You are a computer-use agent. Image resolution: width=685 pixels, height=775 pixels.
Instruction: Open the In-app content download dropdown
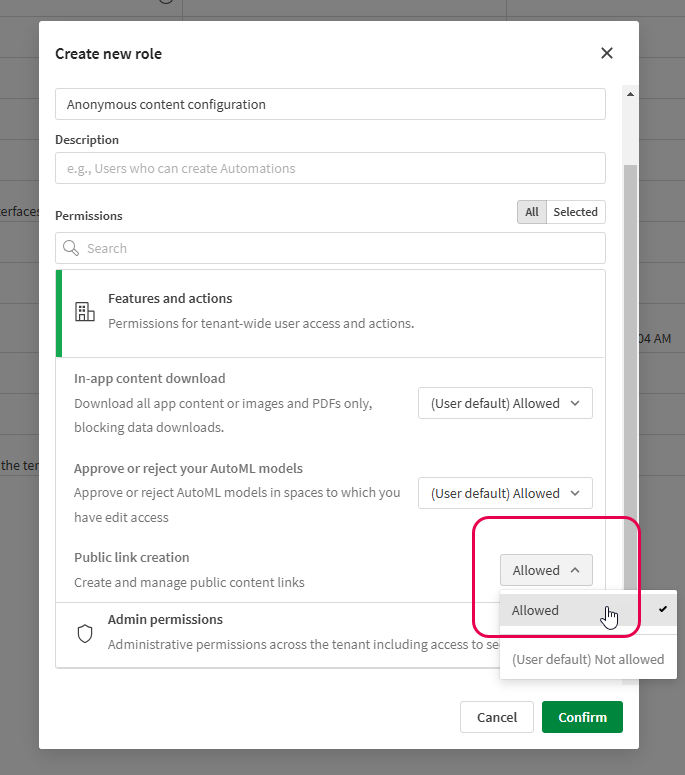pos(505,403)
